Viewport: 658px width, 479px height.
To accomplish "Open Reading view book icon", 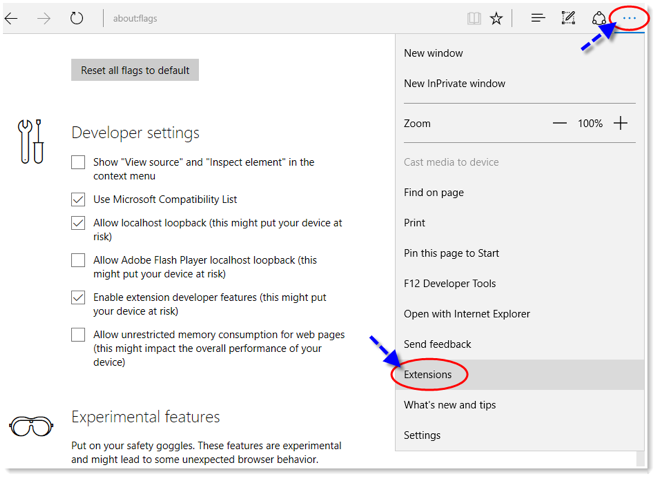I will click(x=474, y=18).
